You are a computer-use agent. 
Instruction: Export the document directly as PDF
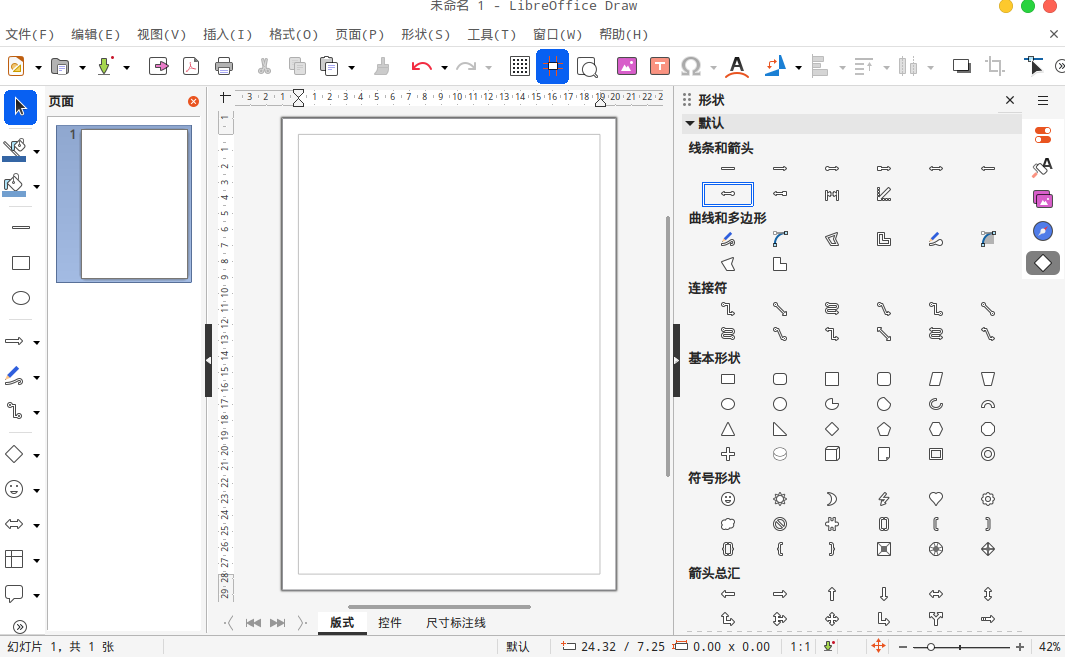pos(190,67)
